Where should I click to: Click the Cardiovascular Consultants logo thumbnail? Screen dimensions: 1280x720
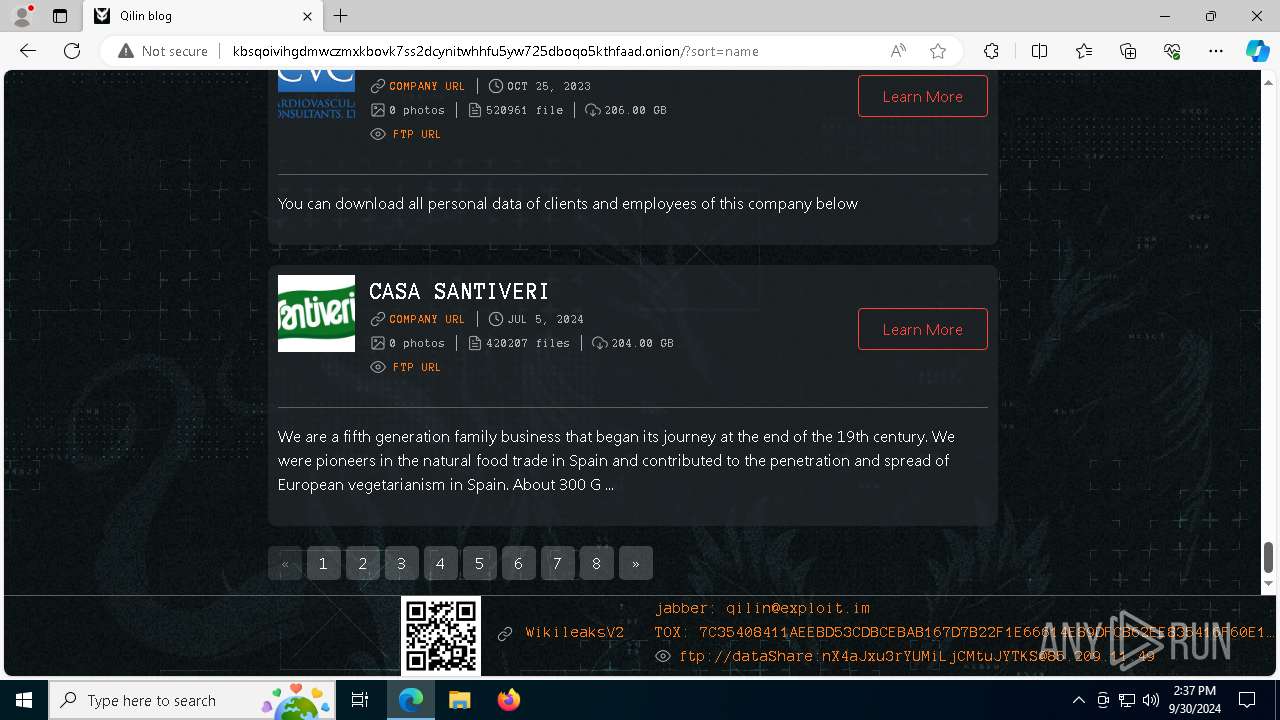(316, 96)
